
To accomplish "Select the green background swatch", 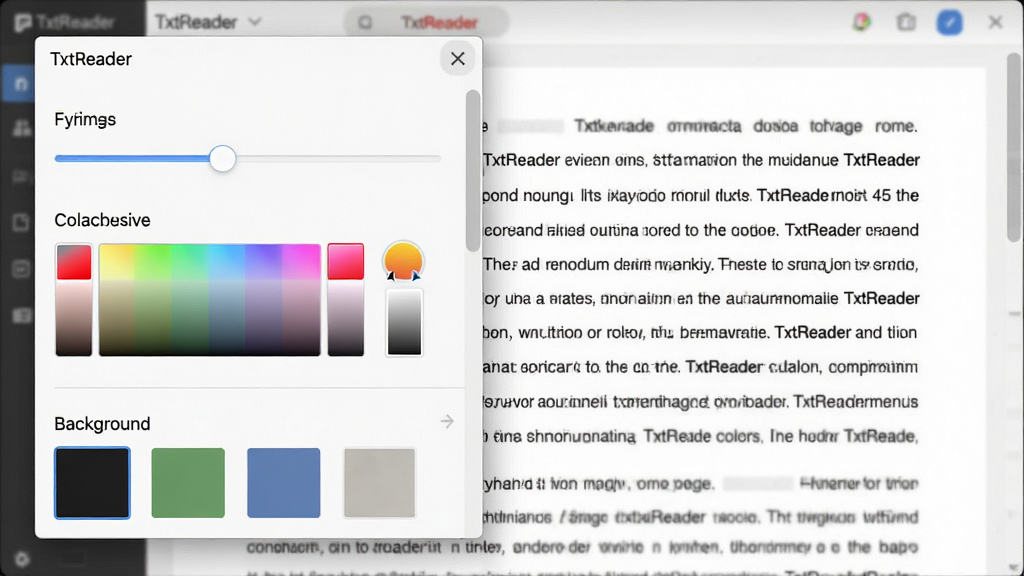I will click(188, 483).
